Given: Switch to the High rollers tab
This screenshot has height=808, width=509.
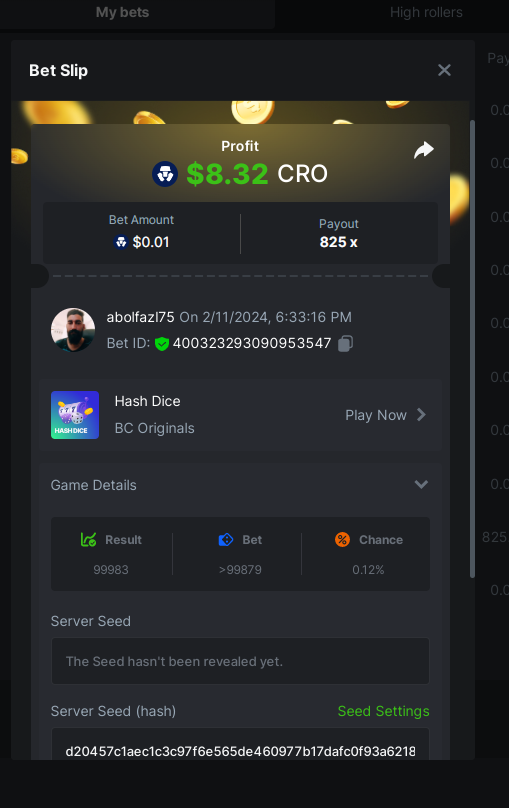Looking at the screenshot, I should click(x=426, y=12).
